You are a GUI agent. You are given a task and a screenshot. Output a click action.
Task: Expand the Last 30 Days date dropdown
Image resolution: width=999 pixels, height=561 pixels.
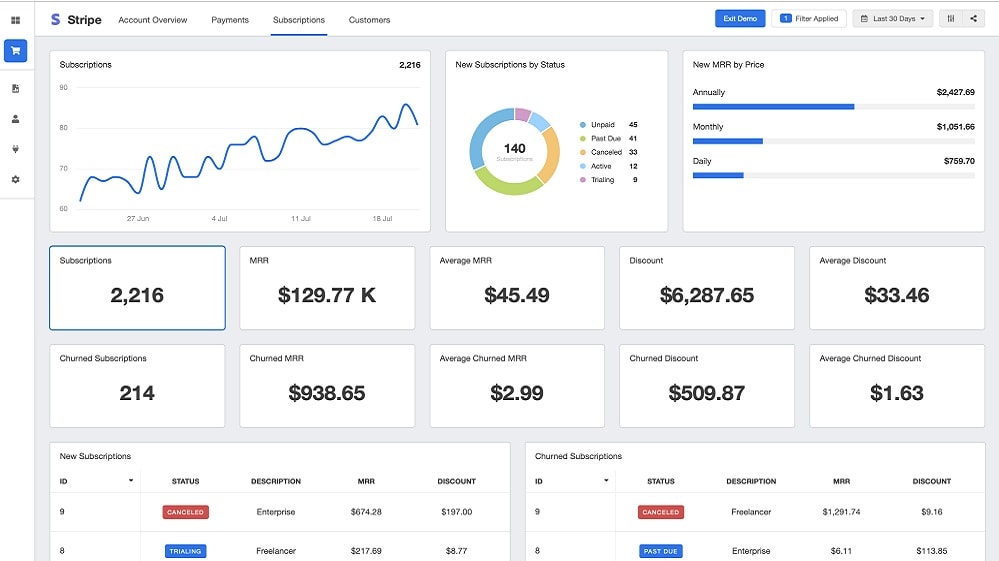pos(893,18)
